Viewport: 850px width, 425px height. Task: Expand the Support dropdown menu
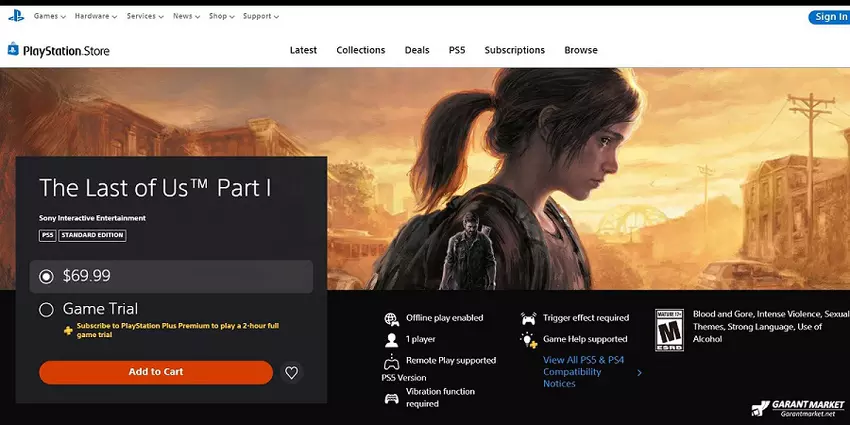(260, 17)
